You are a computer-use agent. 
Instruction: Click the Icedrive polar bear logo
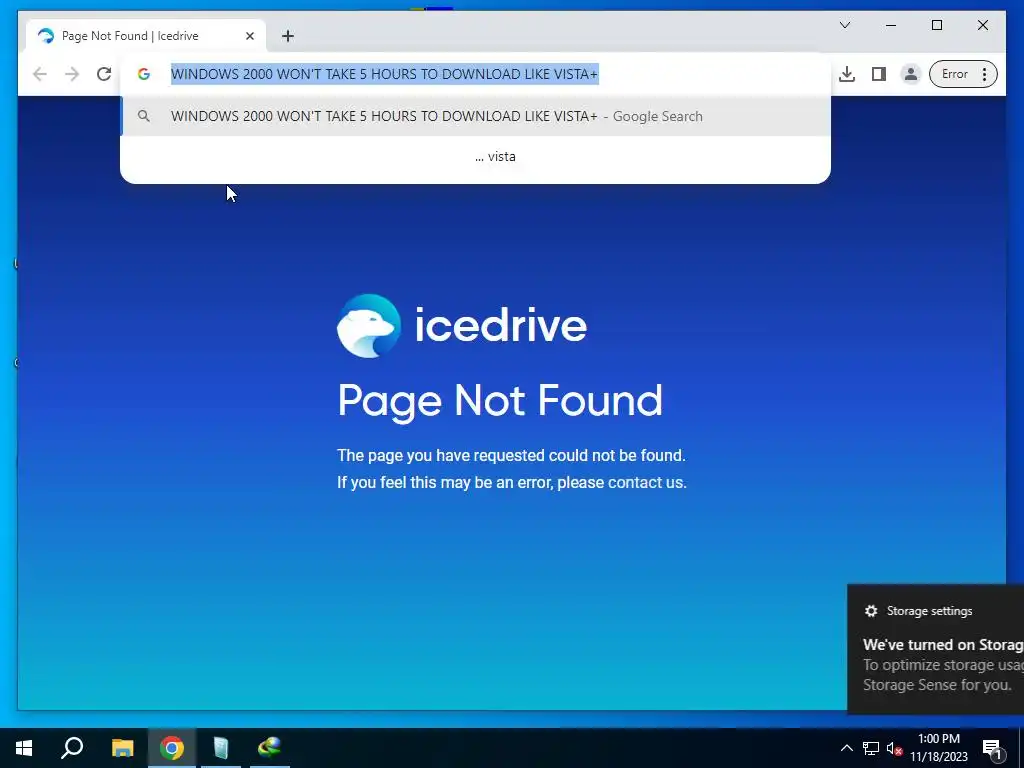point(368,326)
